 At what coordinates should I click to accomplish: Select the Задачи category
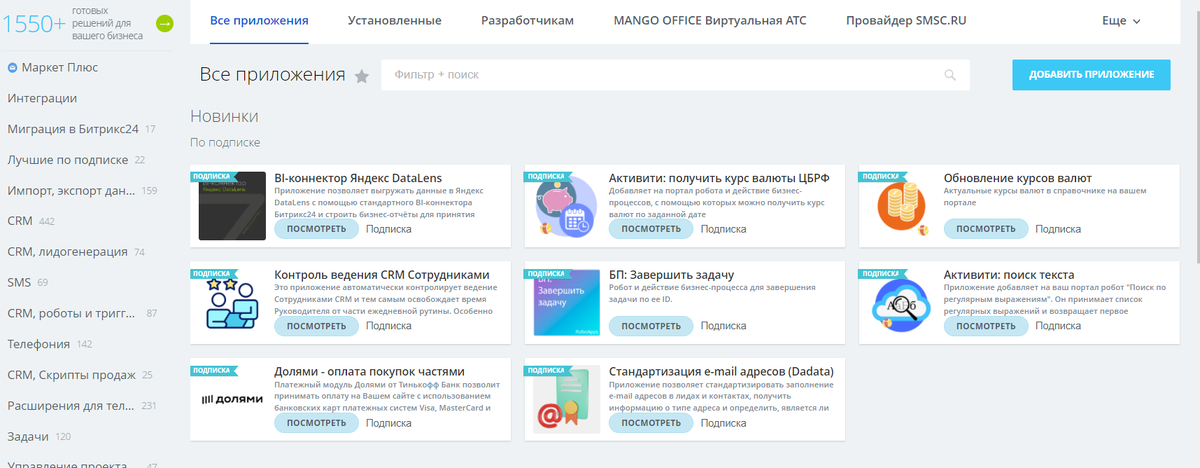(28, 436)
